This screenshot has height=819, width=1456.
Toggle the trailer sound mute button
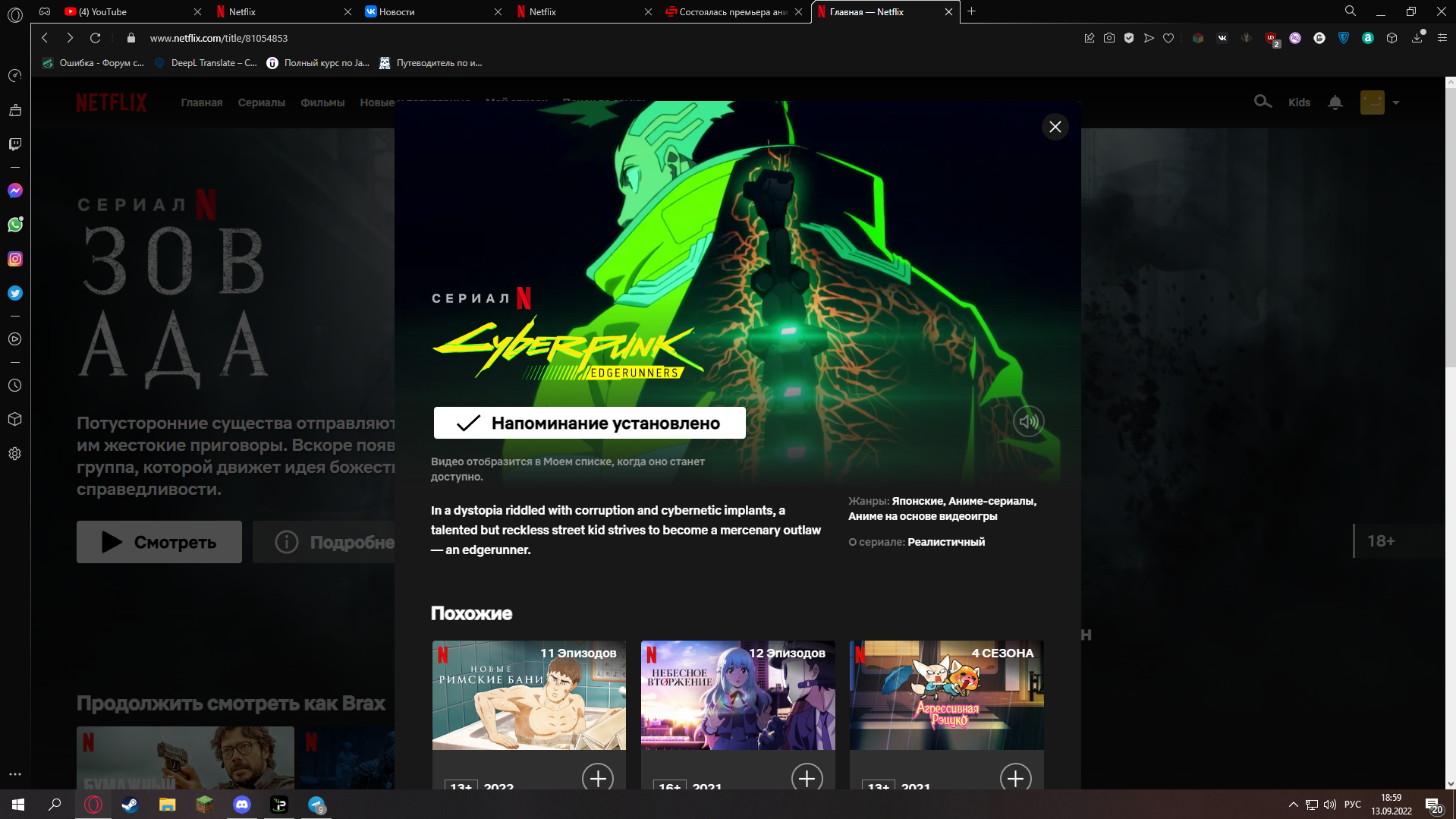click(x=1028, y=421)
